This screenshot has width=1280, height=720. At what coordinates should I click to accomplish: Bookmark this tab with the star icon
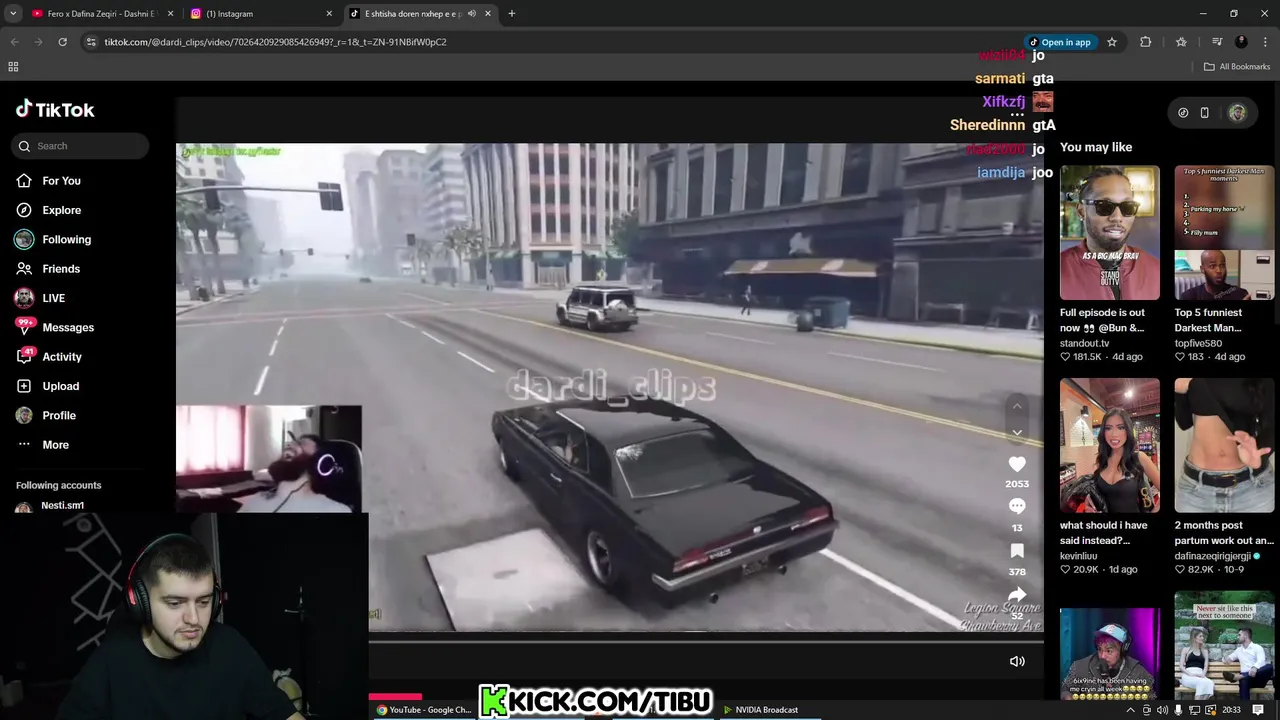point(1111,42)
